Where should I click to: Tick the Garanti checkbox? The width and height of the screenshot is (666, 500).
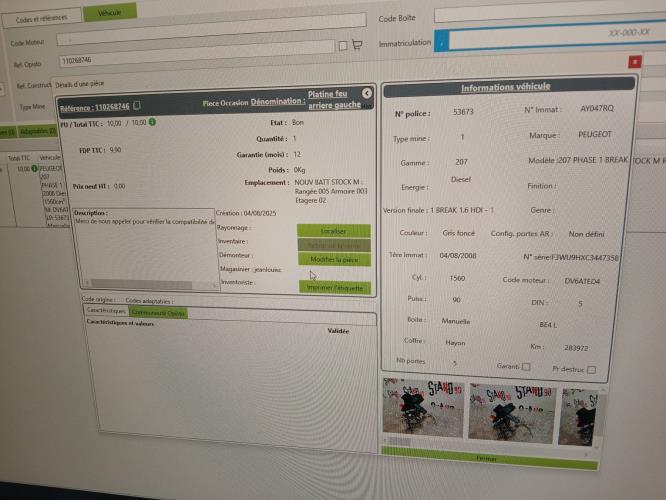(525, 367)
